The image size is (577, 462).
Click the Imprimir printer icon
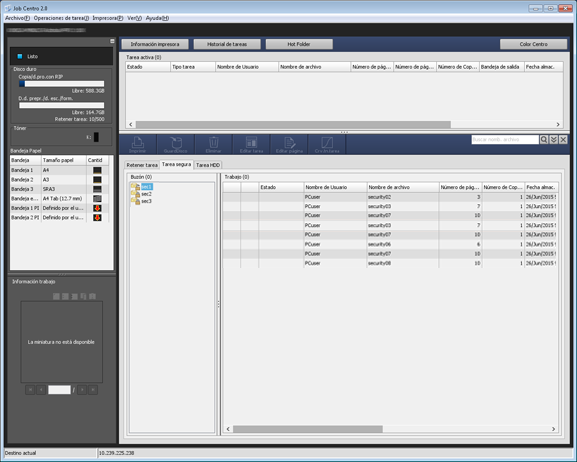point(138,144)
